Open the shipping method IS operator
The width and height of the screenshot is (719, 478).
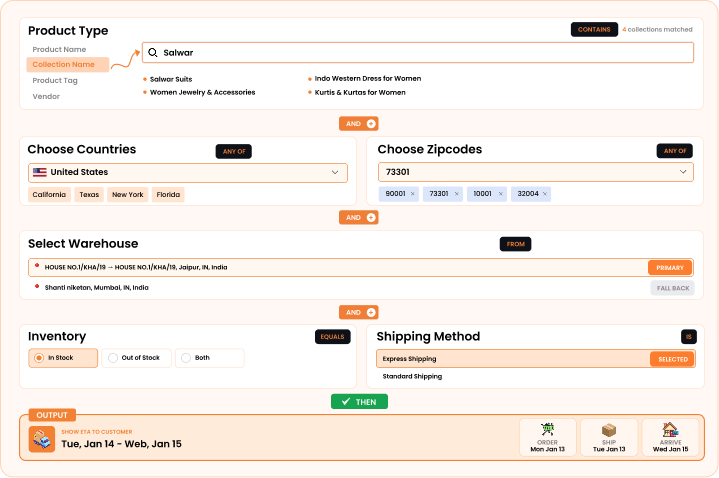point(689,337)
